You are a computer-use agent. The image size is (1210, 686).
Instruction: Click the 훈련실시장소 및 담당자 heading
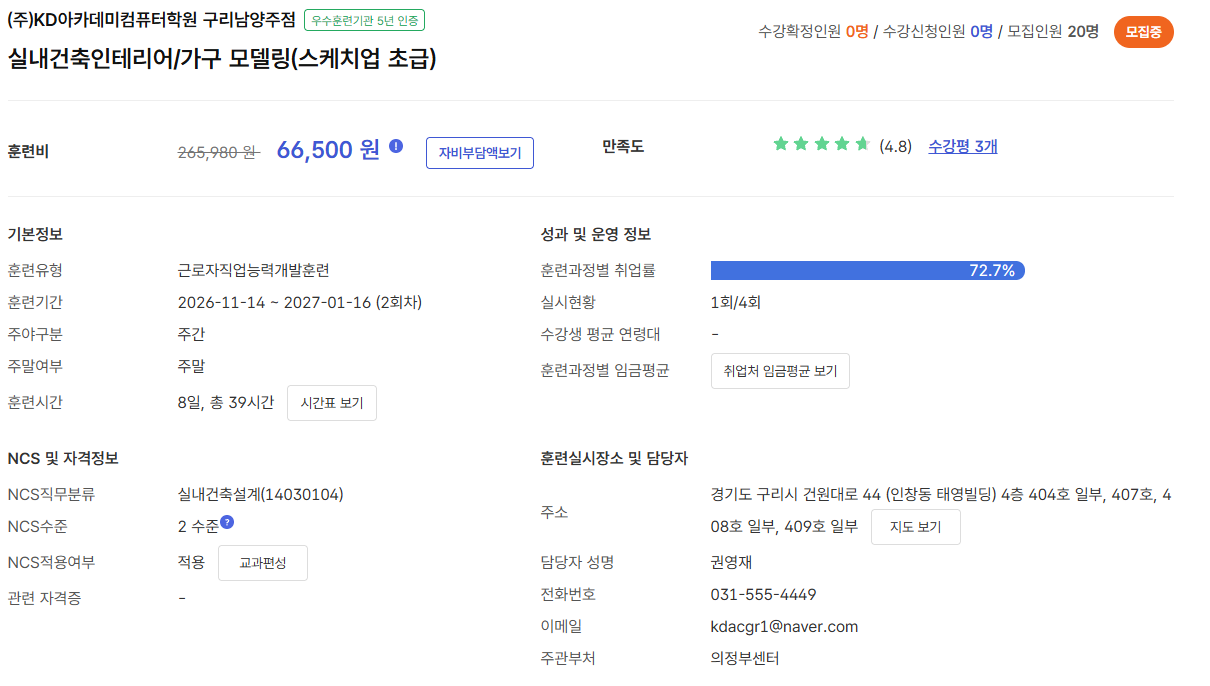[614, 458]
